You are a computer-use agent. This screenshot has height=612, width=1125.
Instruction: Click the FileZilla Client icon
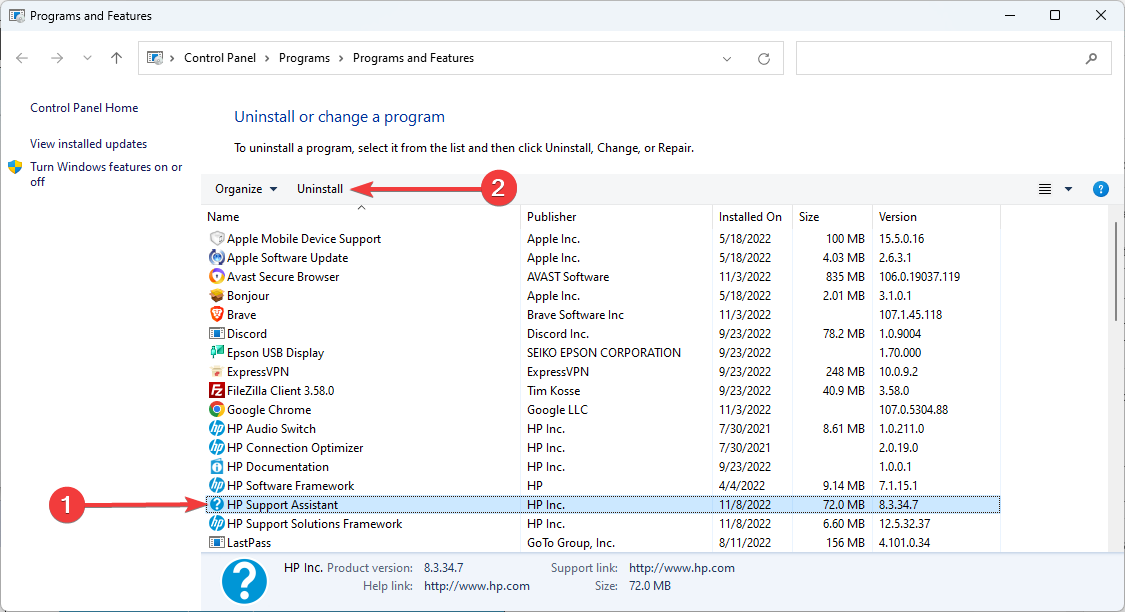tap(217, 391)
